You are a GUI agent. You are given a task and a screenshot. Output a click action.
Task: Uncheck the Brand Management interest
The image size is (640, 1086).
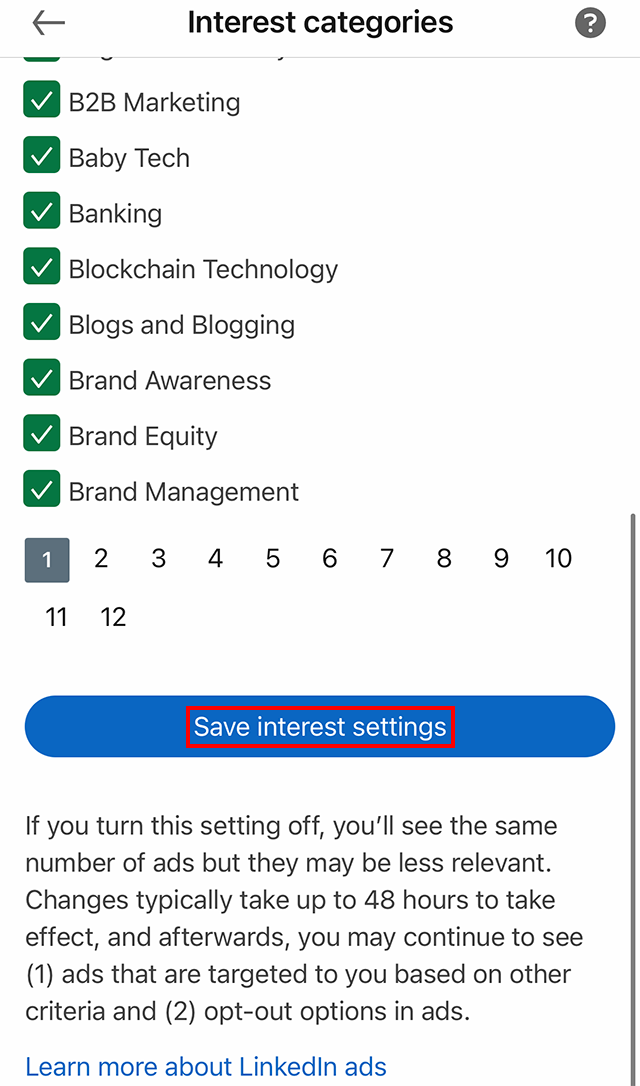[x=41, y=490]
